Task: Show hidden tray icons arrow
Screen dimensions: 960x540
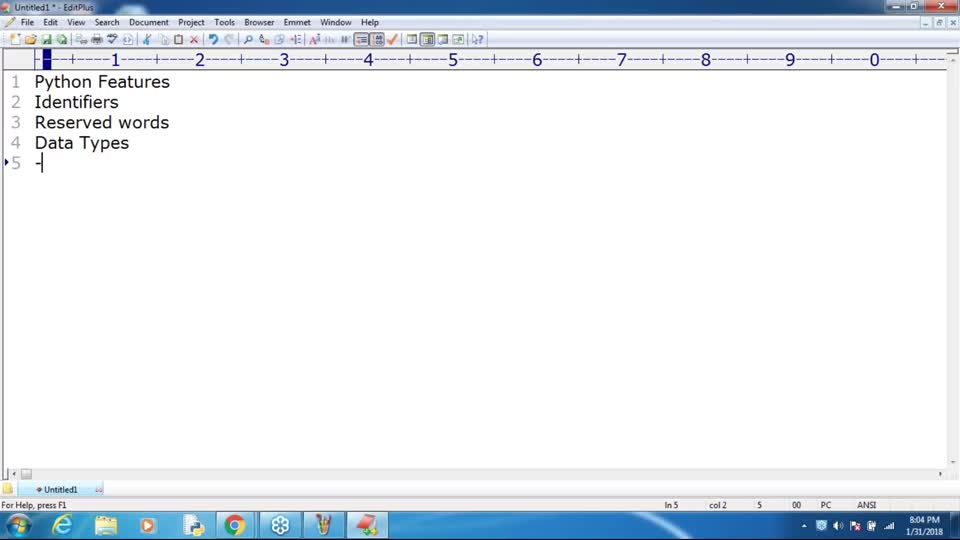Action: click(x=804, y=526)
